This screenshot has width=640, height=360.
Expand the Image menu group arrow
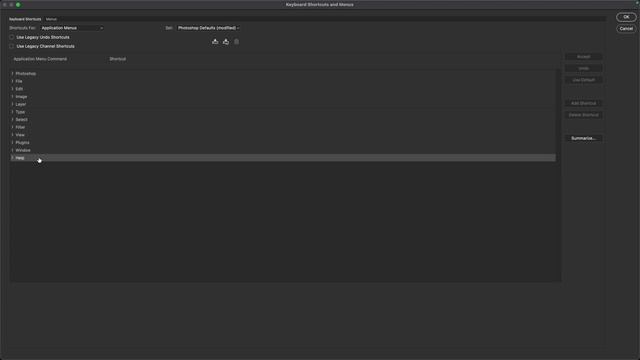(12, 96)
